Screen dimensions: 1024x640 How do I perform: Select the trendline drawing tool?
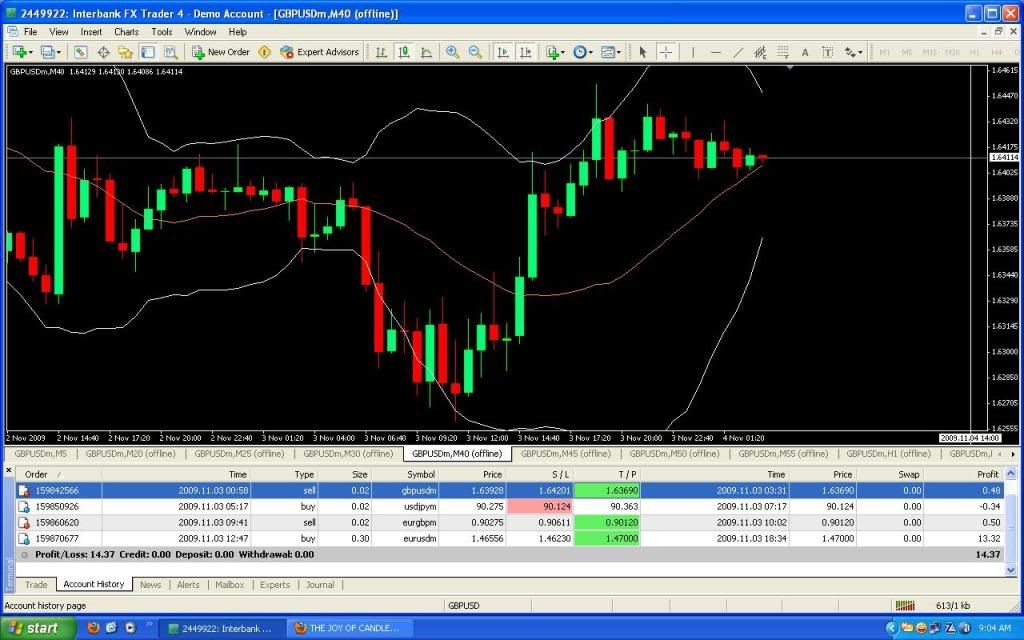coord(738,52)
